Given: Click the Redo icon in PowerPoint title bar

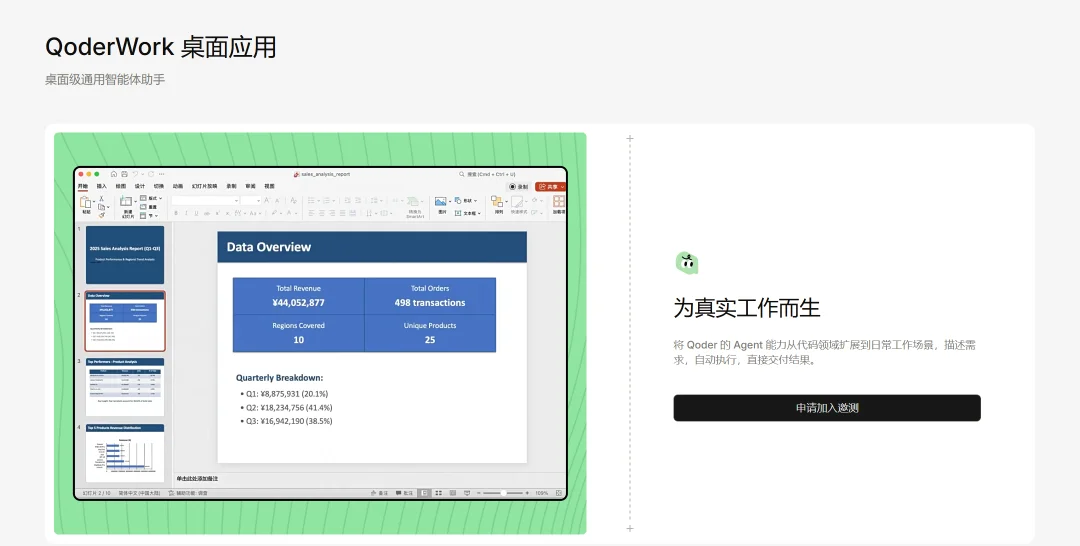Looking at the screenshot, I should coord(151,174).
